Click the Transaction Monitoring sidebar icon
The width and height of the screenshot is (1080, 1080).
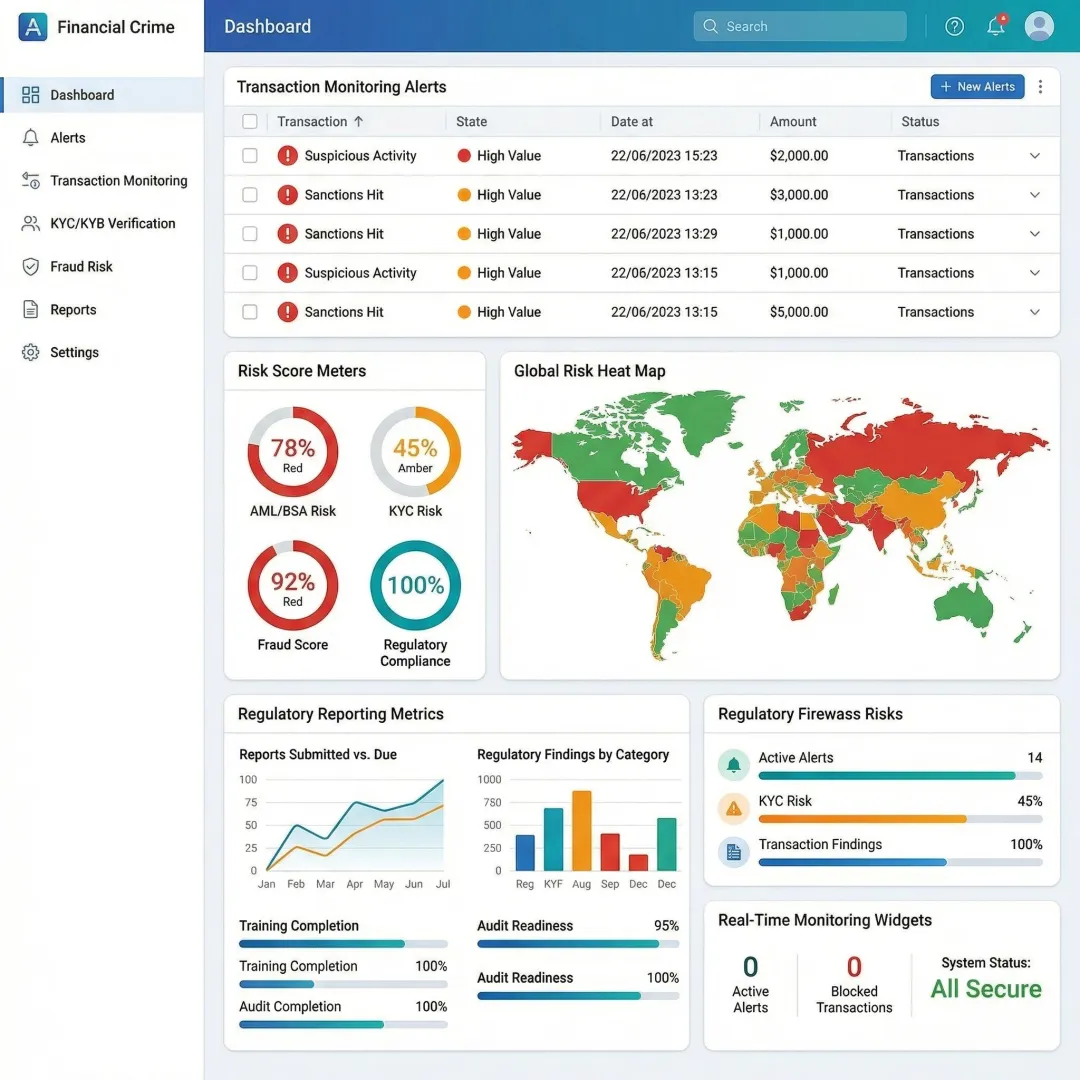[x=30, y=180]
